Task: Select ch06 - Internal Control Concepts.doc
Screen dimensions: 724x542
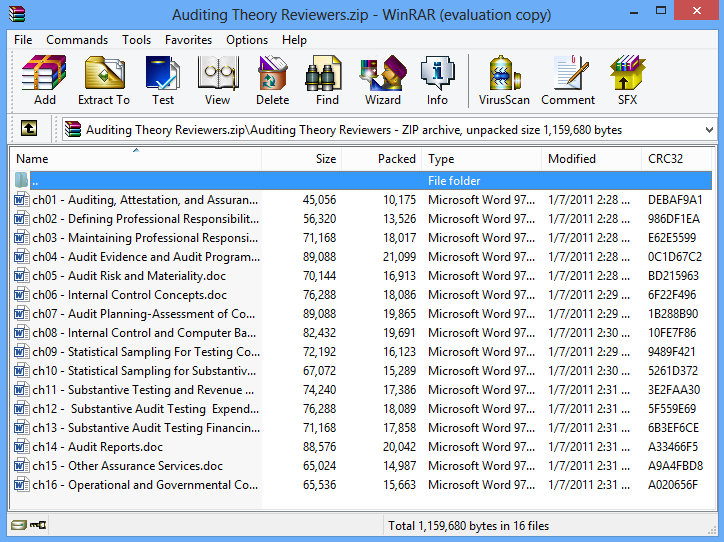Action: point(129,295)
